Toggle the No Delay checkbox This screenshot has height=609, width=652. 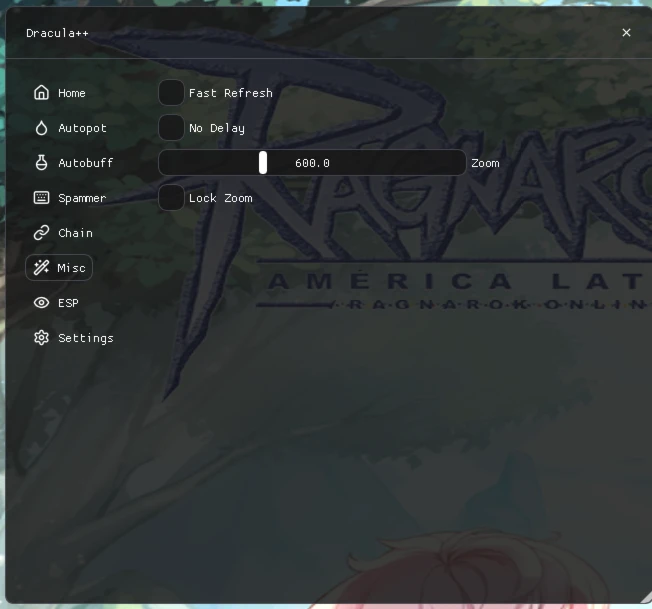171,128
